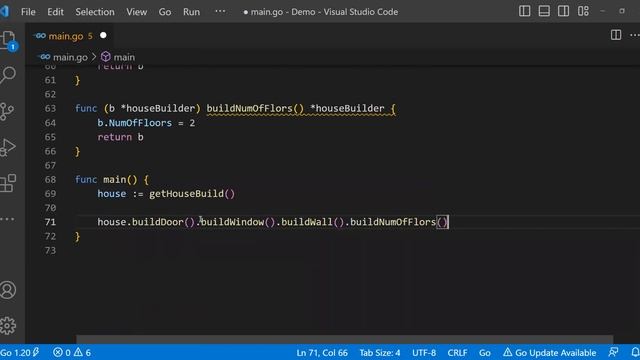Select UTF-8 encoding in status bar
This screenshot has height=360, width=640.
click(424, 352)
